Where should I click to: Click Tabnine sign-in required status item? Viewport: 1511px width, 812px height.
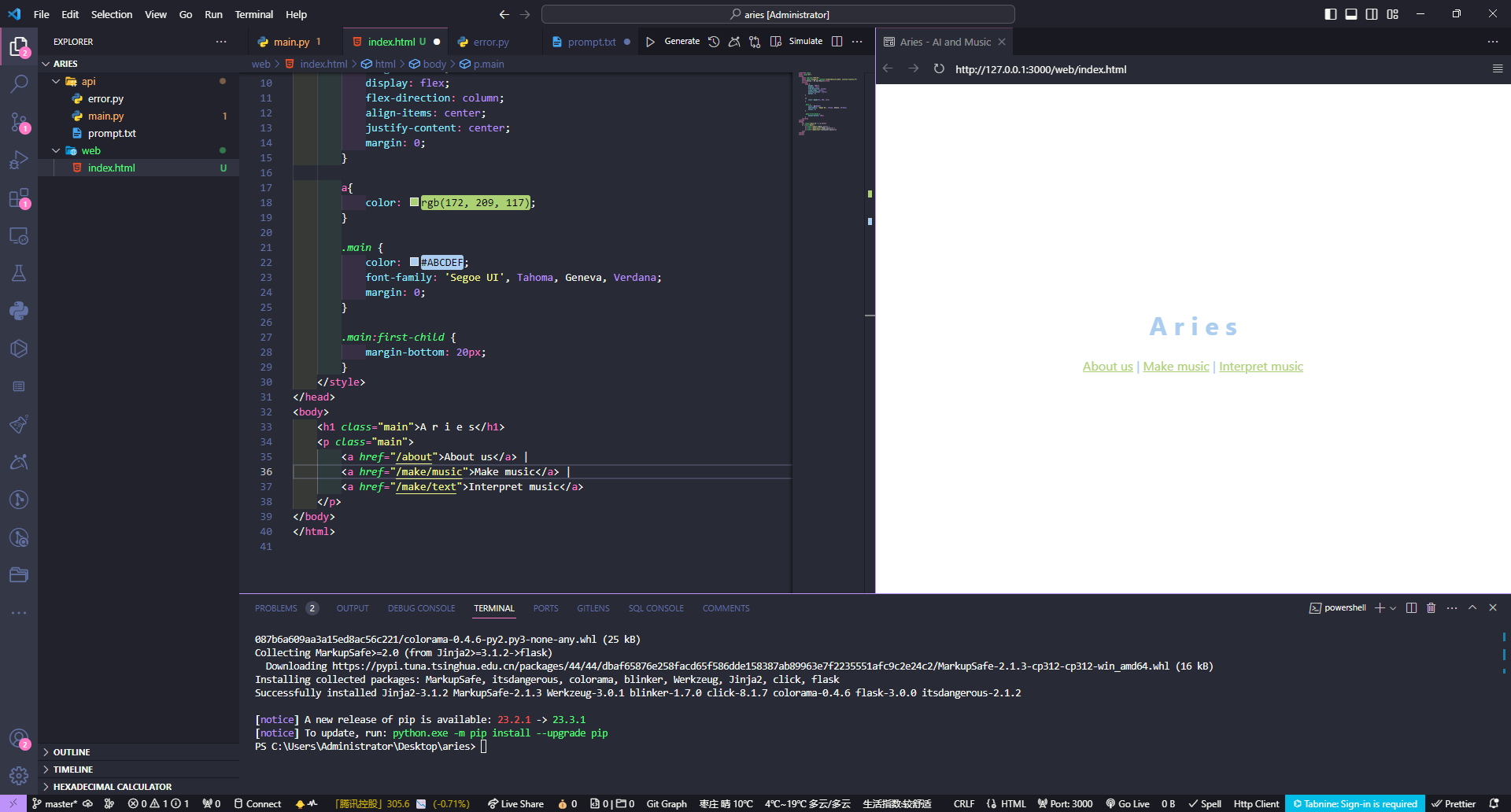[1354, 803]
